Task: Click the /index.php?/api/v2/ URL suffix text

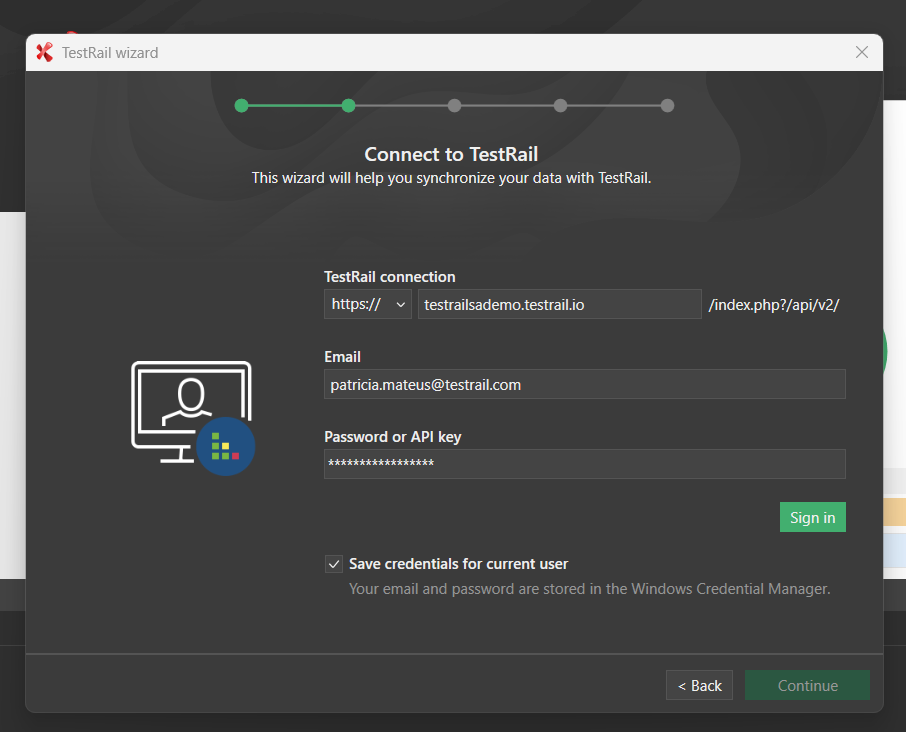Action: [x=773, y=305]
